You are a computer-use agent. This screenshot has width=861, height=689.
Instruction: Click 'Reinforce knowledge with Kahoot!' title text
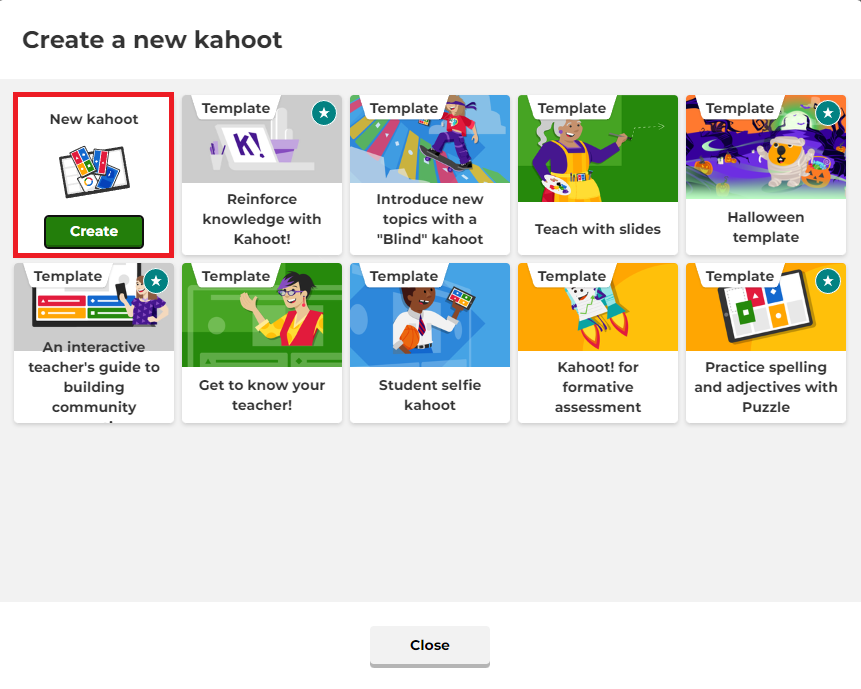(x=262, y=219)
